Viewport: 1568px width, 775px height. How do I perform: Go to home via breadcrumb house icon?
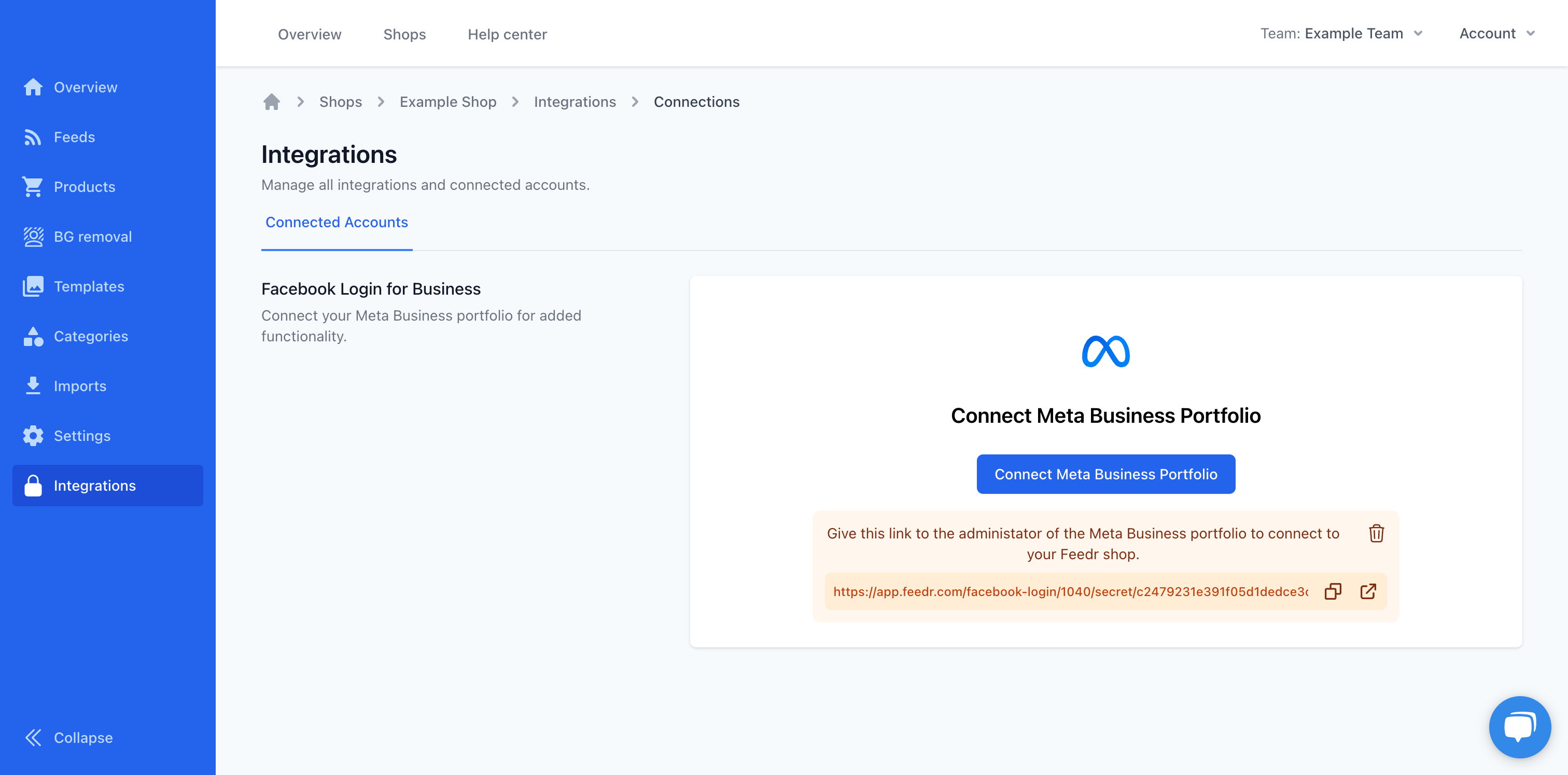pyautogui.click(x=272, y=102)
